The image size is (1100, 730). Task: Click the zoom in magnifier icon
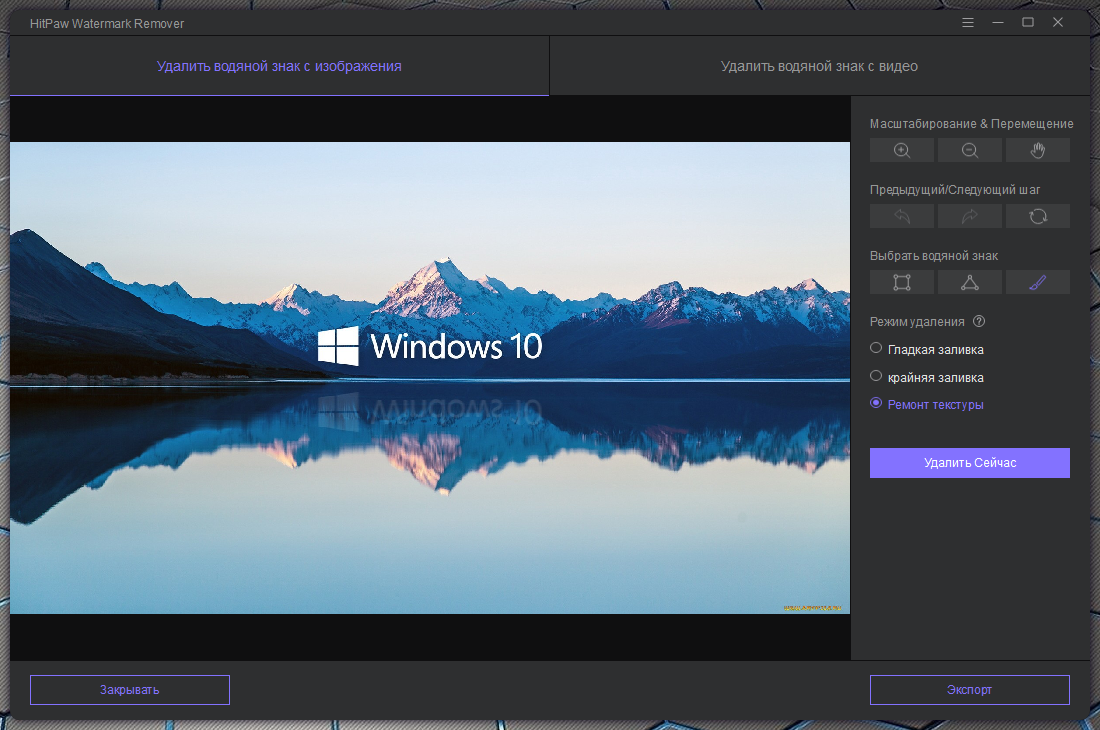[x=901, y=150]
